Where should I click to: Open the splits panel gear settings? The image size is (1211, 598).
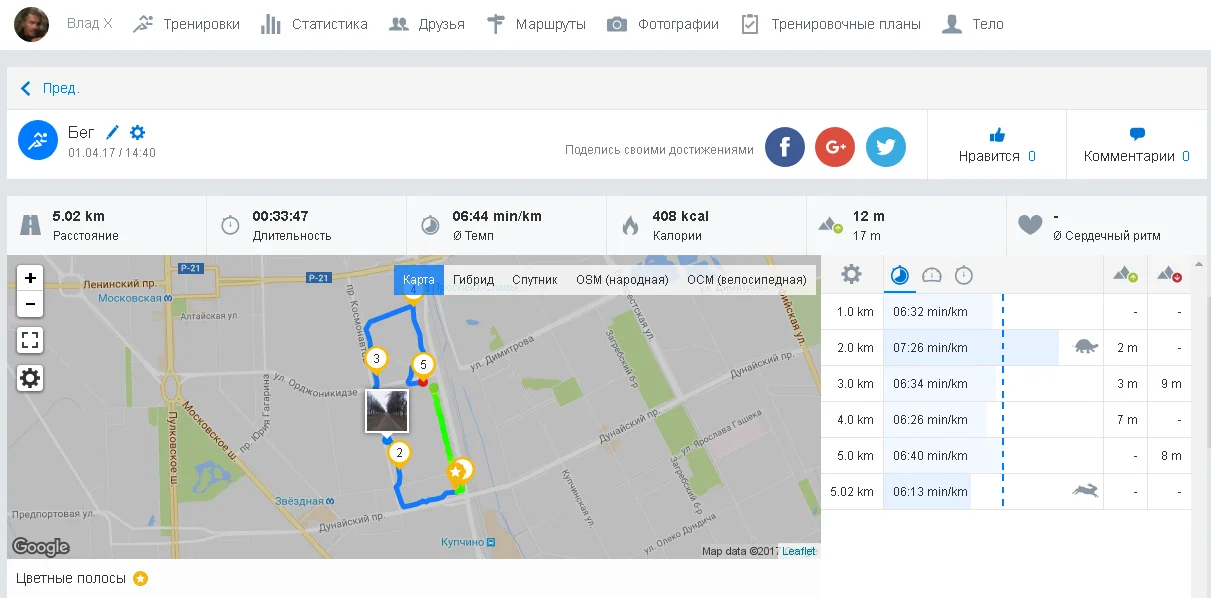[x=853, y=275]
